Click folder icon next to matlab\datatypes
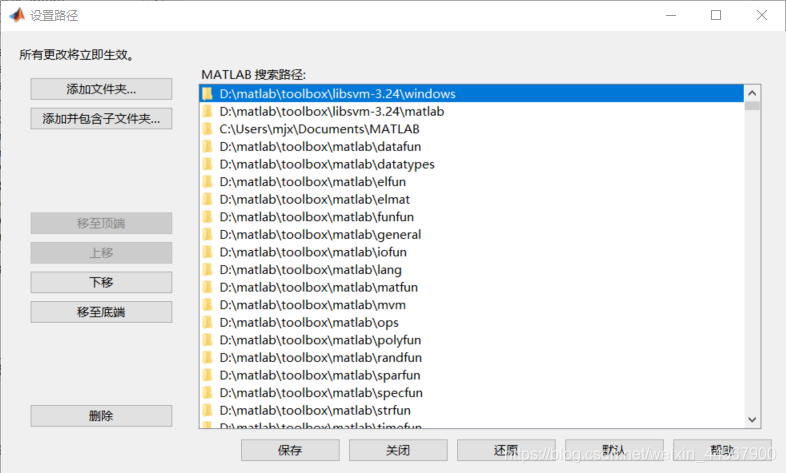786x473 pixels. click(x=208, y=164)
